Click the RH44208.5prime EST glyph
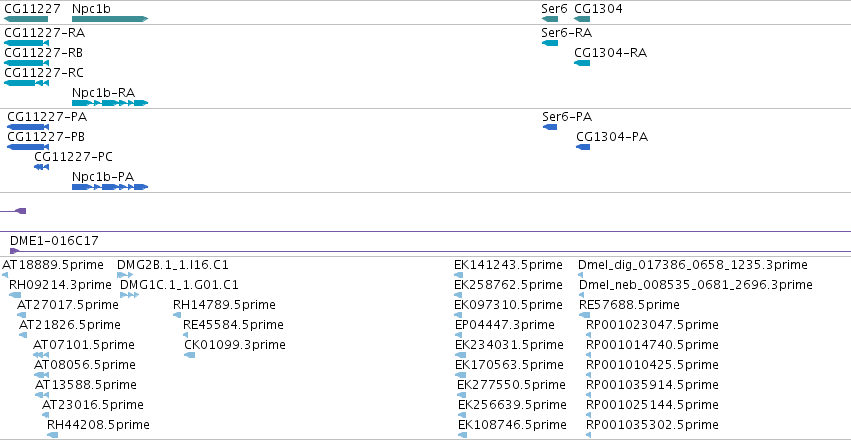Image resolution: width=851 pixels, height=440 pixels. [x=52, y=435]
